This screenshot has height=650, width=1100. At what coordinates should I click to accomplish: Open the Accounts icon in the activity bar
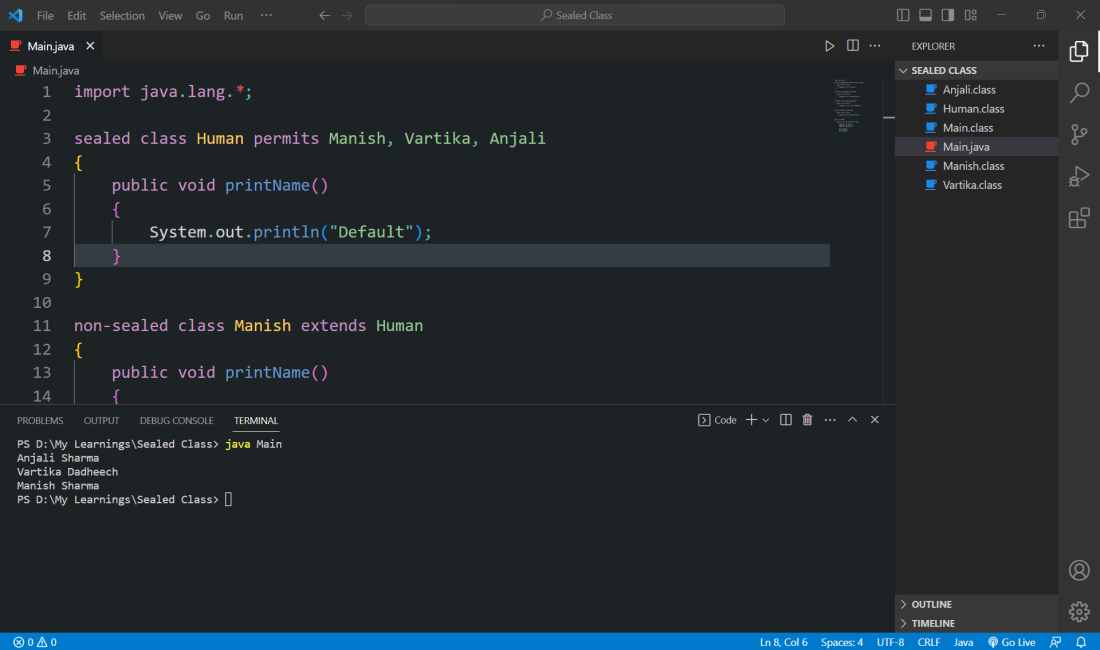(x=1079, y=570)
